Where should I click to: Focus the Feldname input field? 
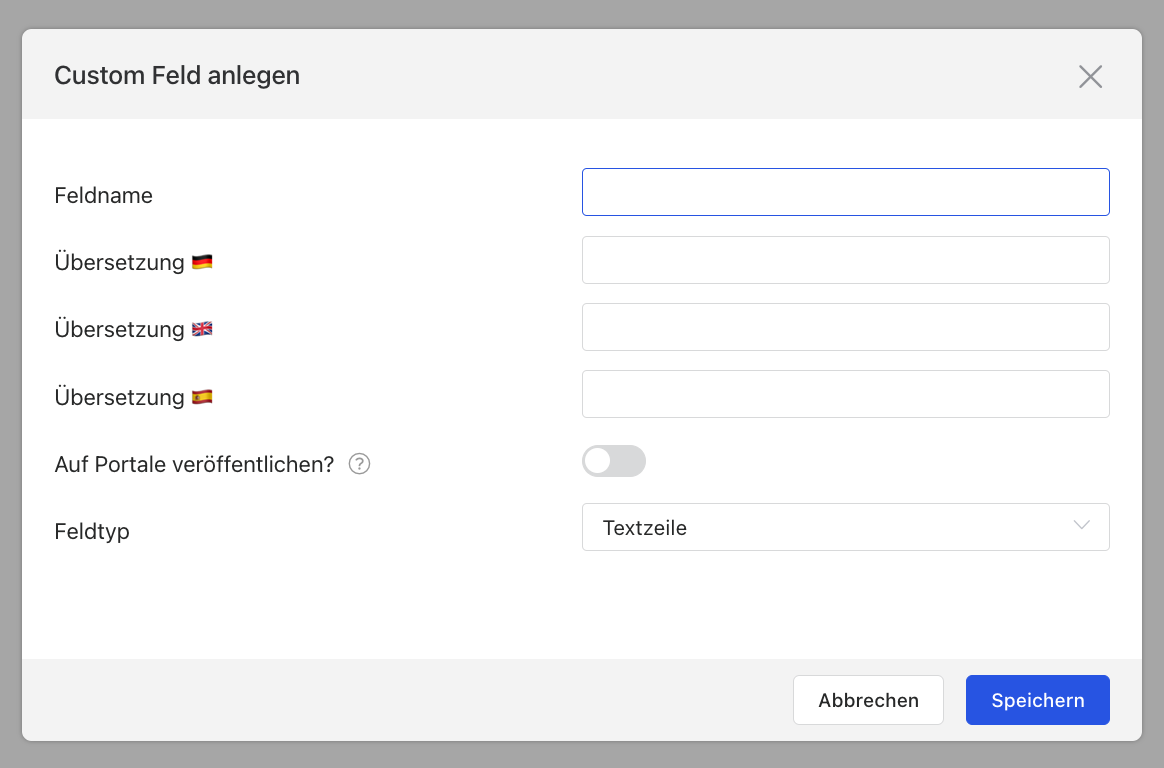coord(845,192)
